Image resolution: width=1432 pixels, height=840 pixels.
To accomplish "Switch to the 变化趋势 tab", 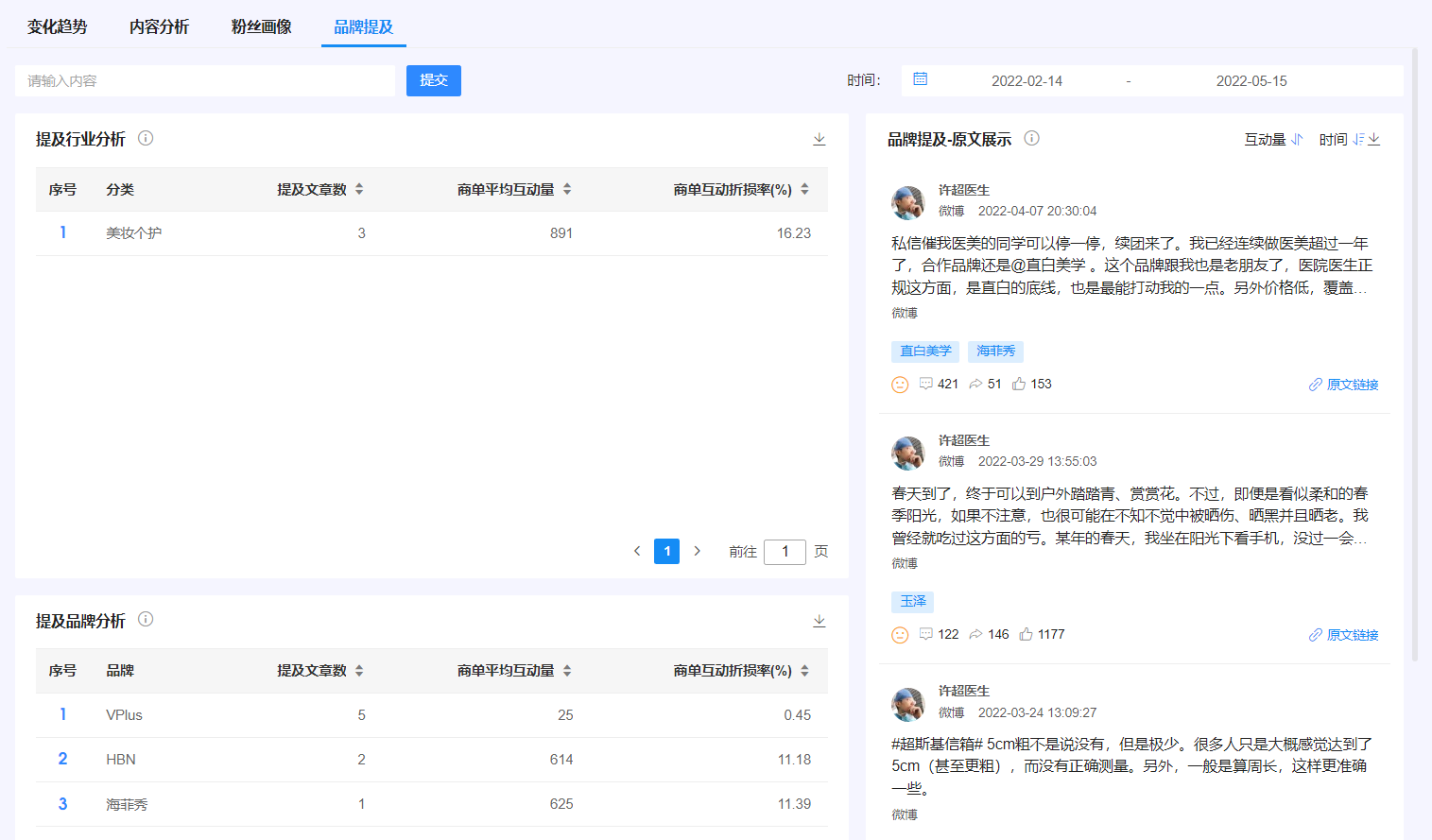I will (58, 26).
